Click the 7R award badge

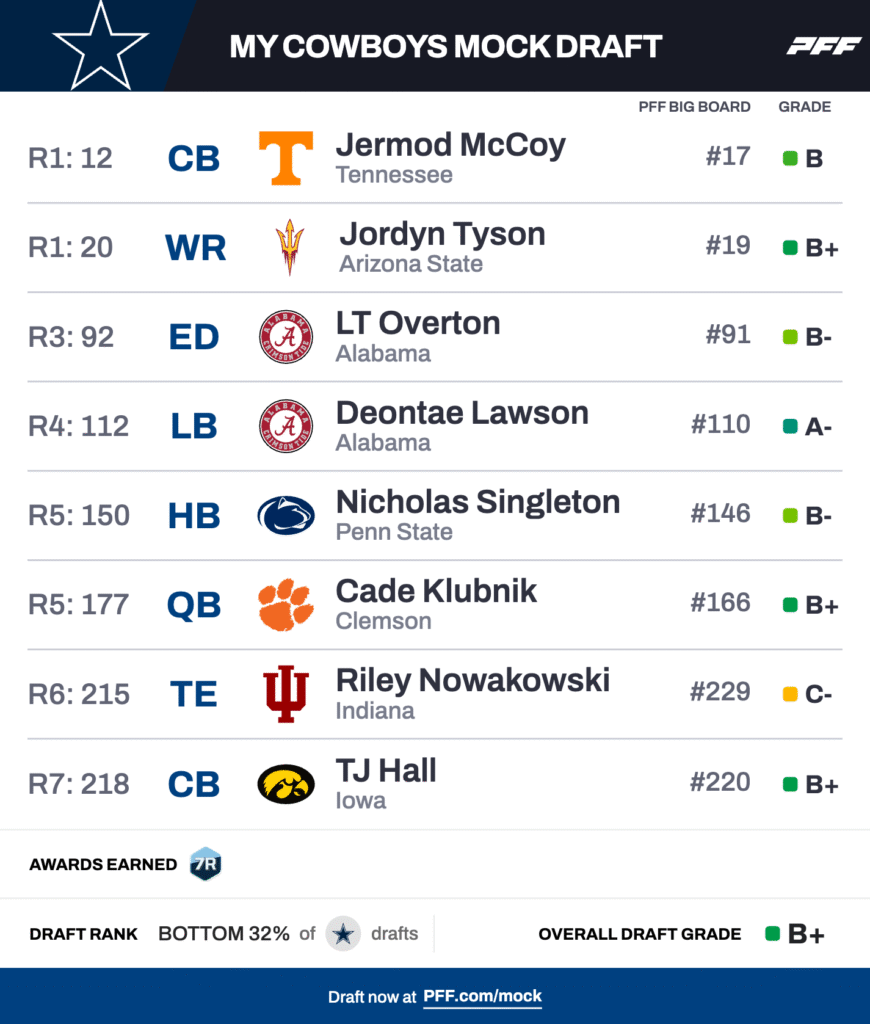(x=205, y=864)
